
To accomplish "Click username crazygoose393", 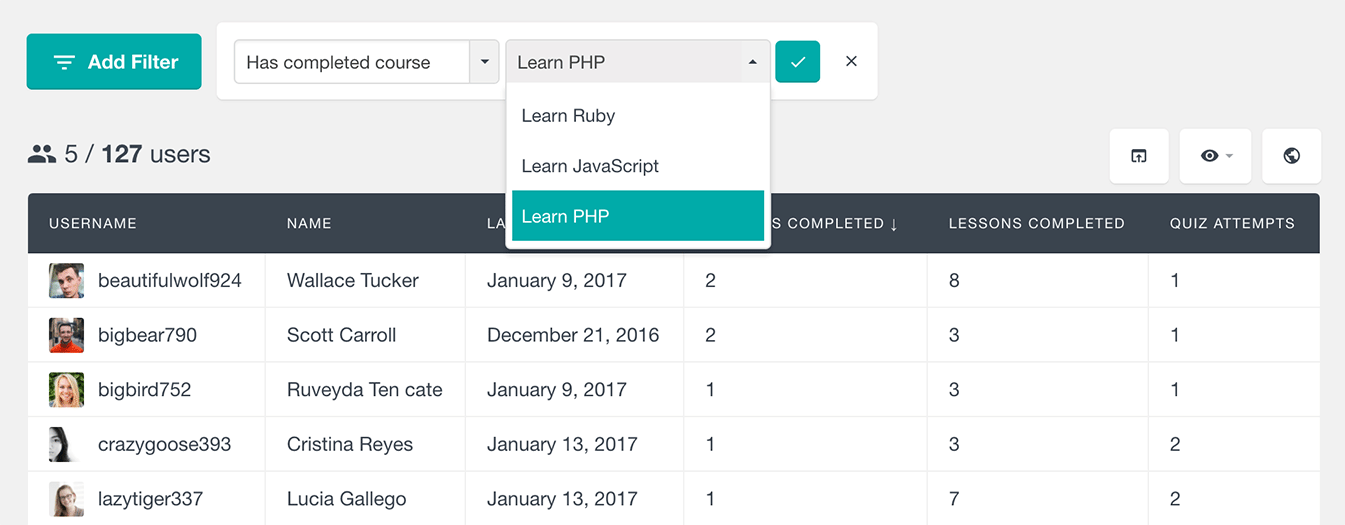I will pyautogui.click(x=164, y=444).
